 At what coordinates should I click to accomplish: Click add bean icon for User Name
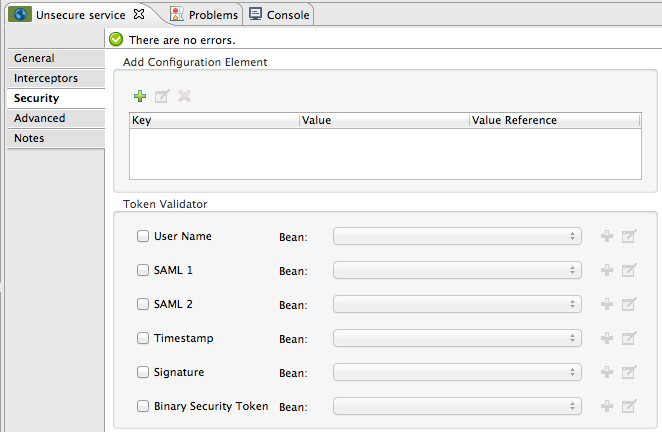607,237
